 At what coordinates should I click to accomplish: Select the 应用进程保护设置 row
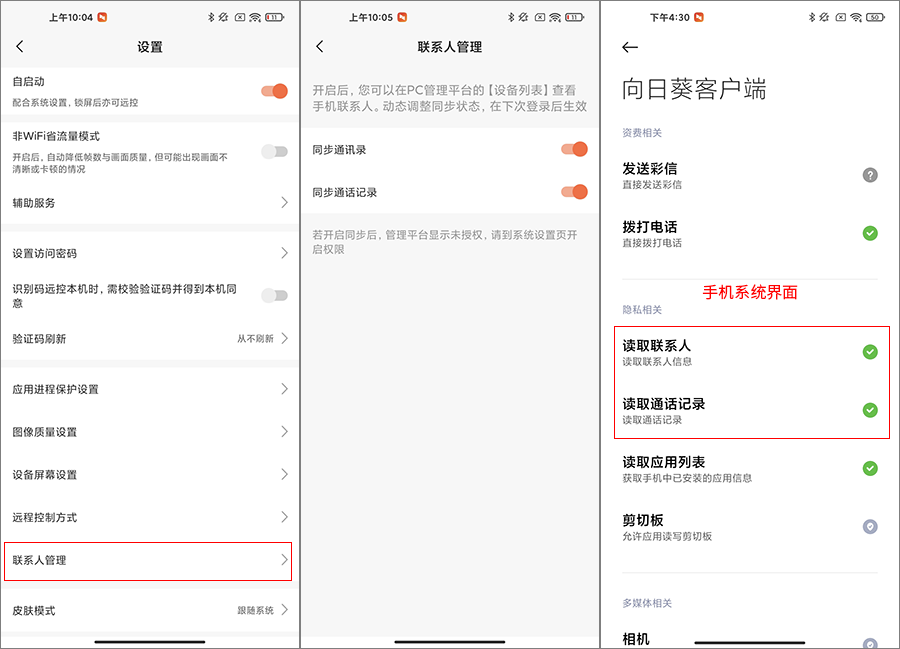click(150, 389)
